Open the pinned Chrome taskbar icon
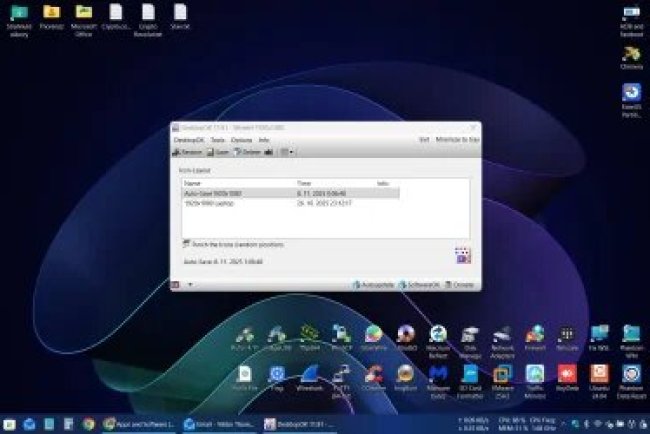 pyautogui.click(x=88, y=424)
